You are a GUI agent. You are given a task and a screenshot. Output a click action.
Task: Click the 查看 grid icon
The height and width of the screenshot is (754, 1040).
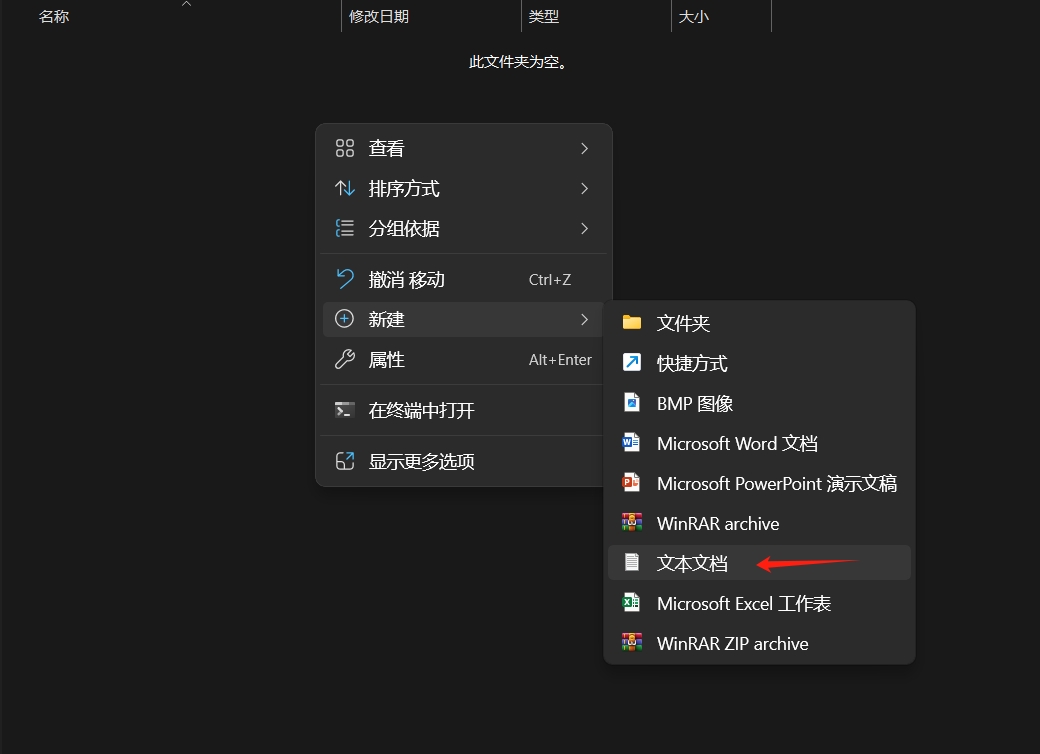click(345, 148)
